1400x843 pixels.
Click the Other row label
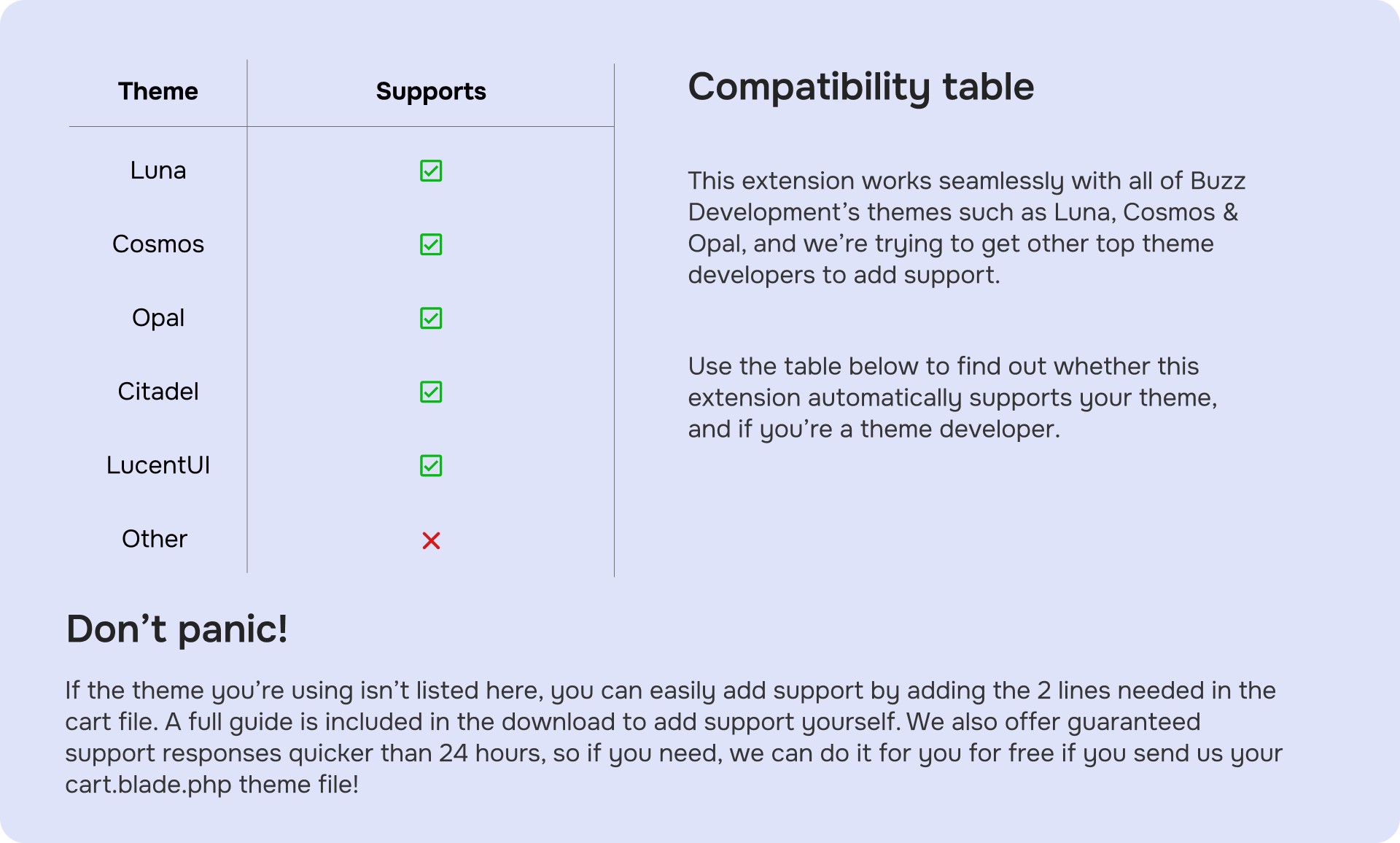tap(155, 539)
